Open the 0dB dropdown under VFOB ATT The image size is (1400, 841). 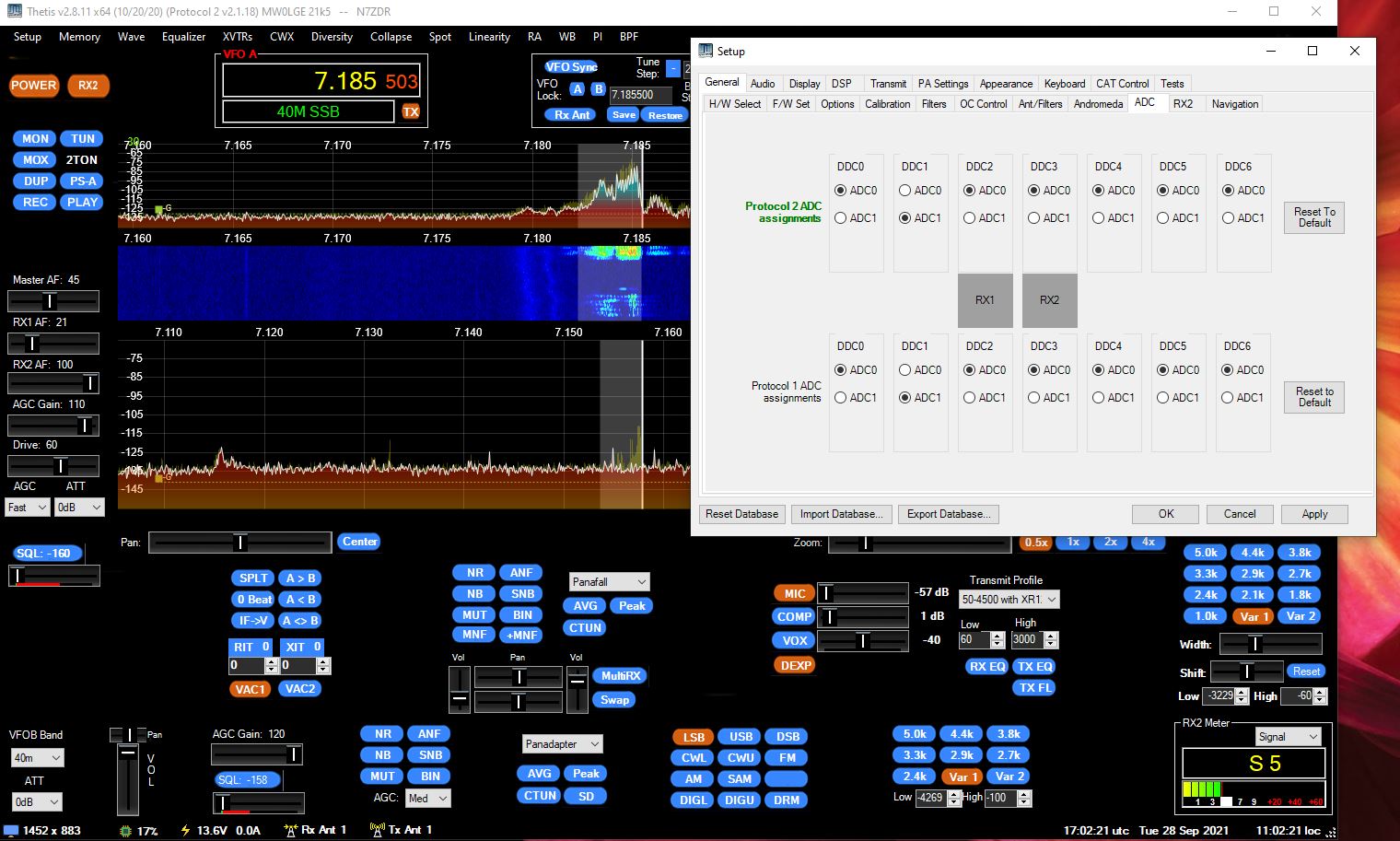pyautogui.click(x=37, y=802)
